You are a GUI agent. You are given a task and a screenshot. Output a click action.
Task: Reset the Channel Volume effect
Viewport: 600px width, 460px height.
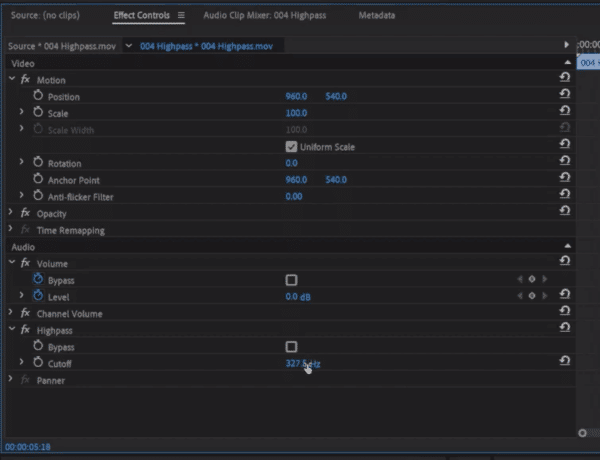pos(565,311)
